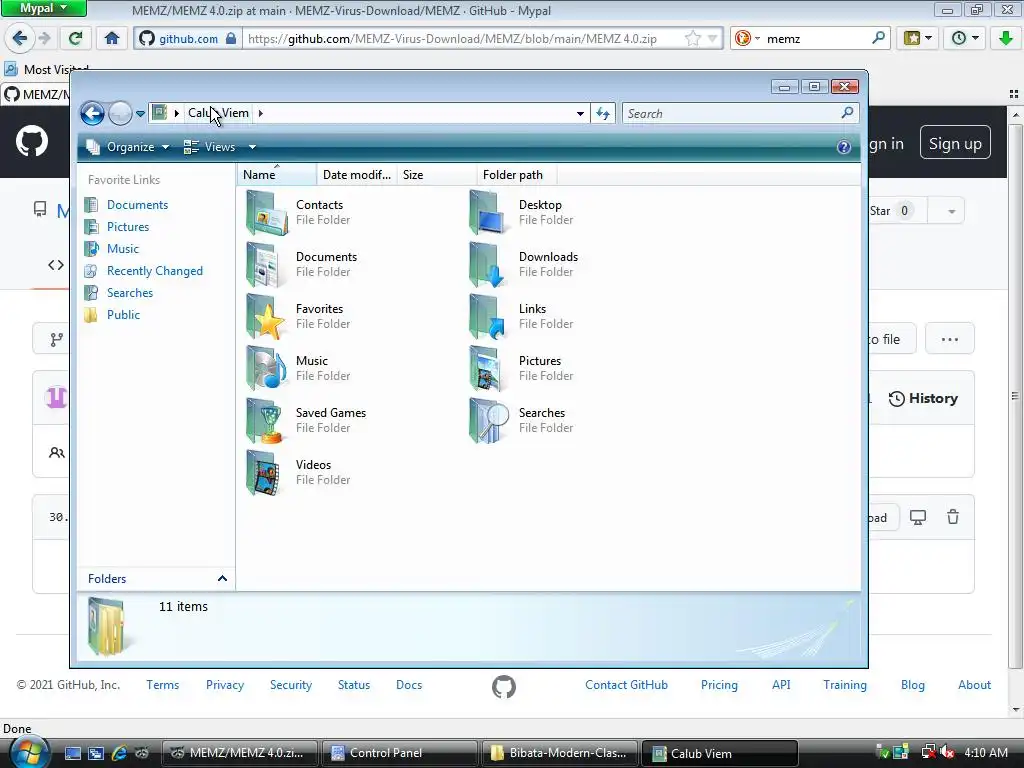Sort by Size column header

click(x=436, y=174)
